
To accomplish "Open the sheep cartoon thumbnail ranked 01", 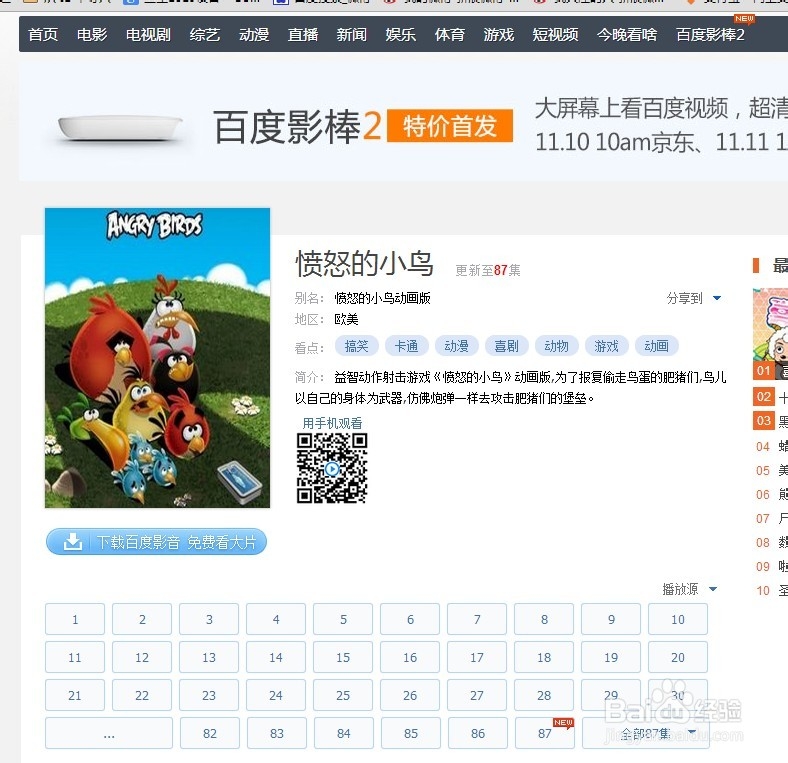I will [x=770, y=334].
